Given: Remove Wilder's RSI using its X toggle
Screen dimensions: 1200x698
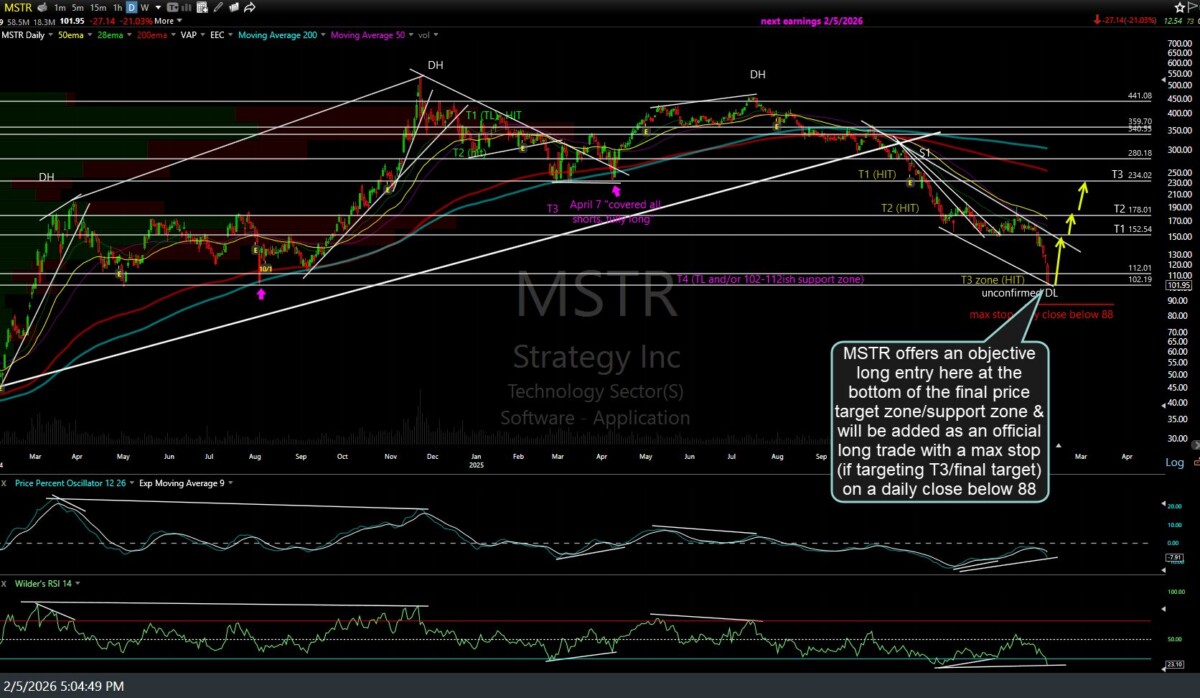Looking at the screenshot, I should tap(5, 583).
